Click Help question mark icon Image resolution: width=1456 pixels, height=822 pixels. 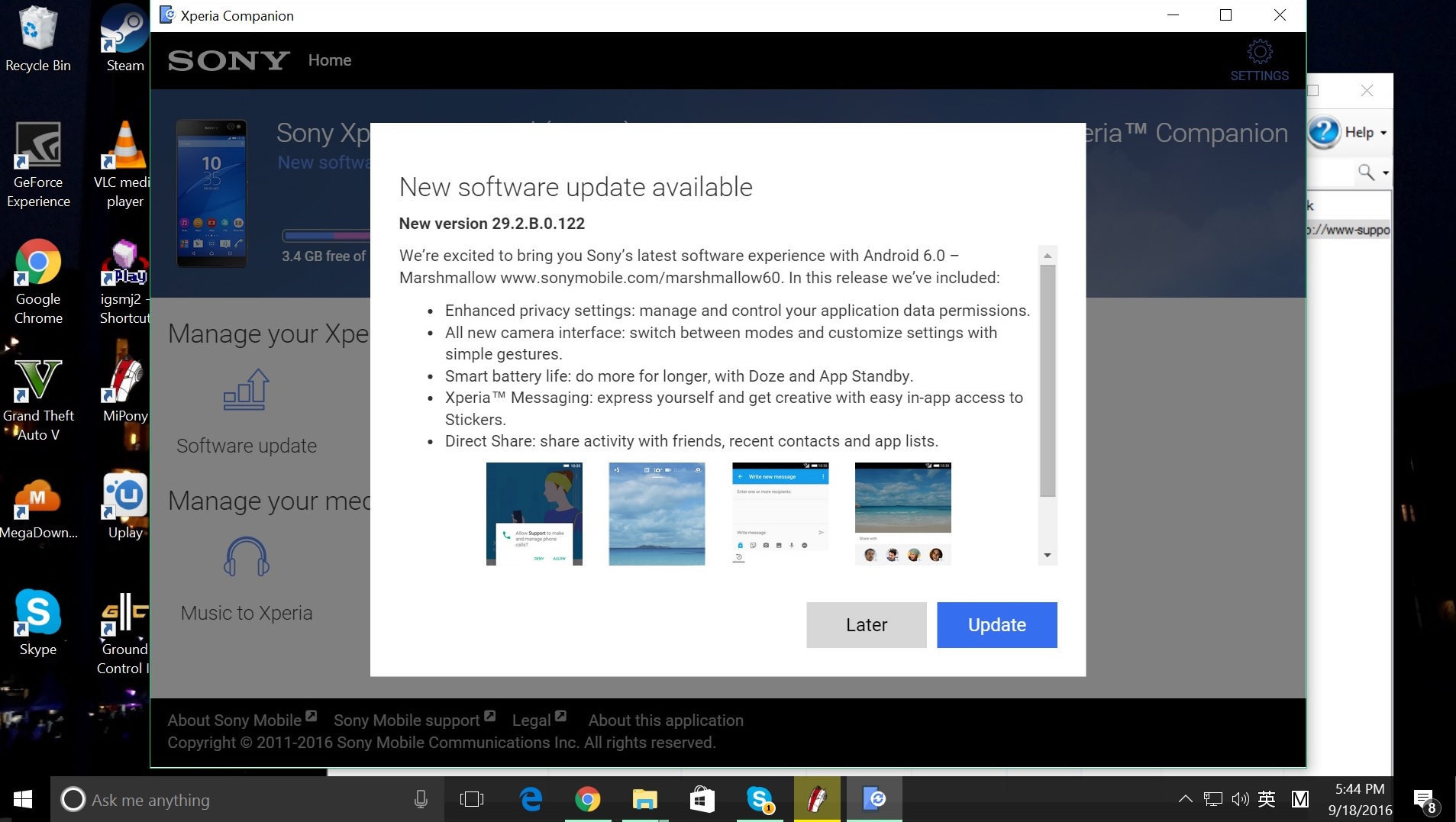[1324, 132]
